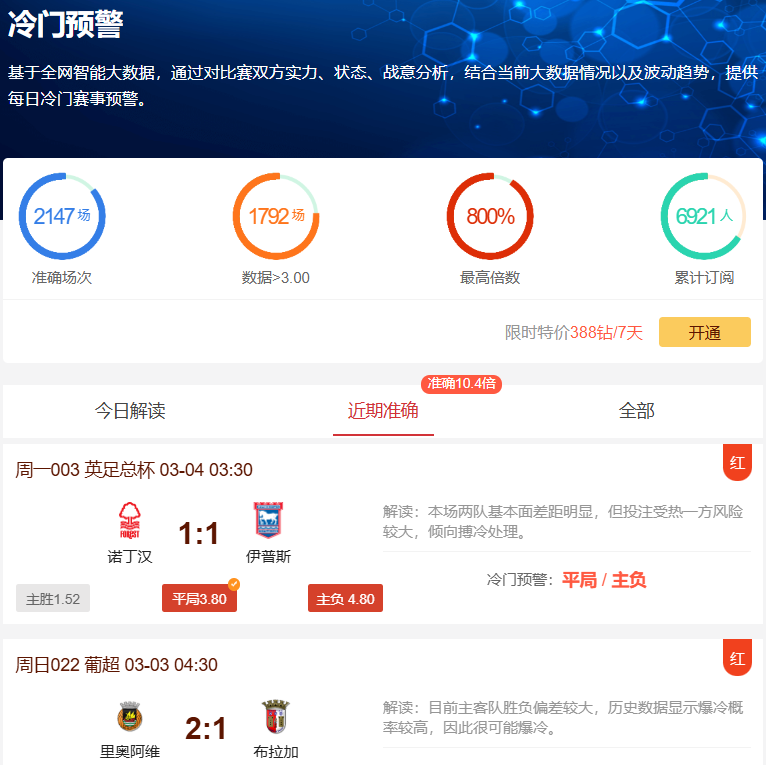Image resolution: width=766 pixels, height=765 pixels.
Task: Click the Rio Ave team crest
Action: pos(130,716)
